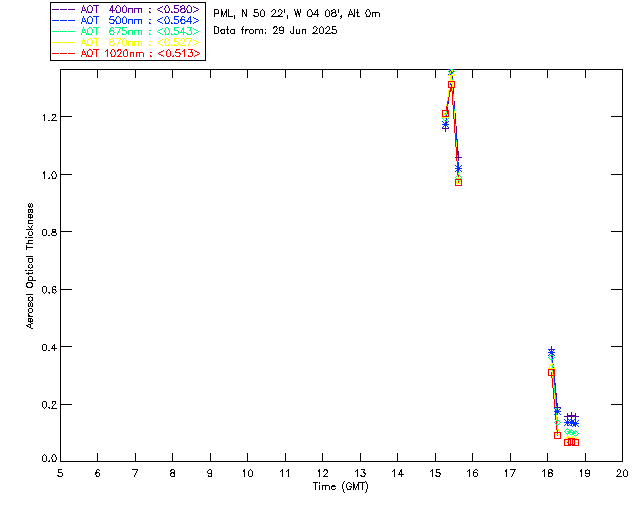The image size is (640, 512).
Task: Click the 1.2 y-axis tick label
Action: [x=49, y=118]
